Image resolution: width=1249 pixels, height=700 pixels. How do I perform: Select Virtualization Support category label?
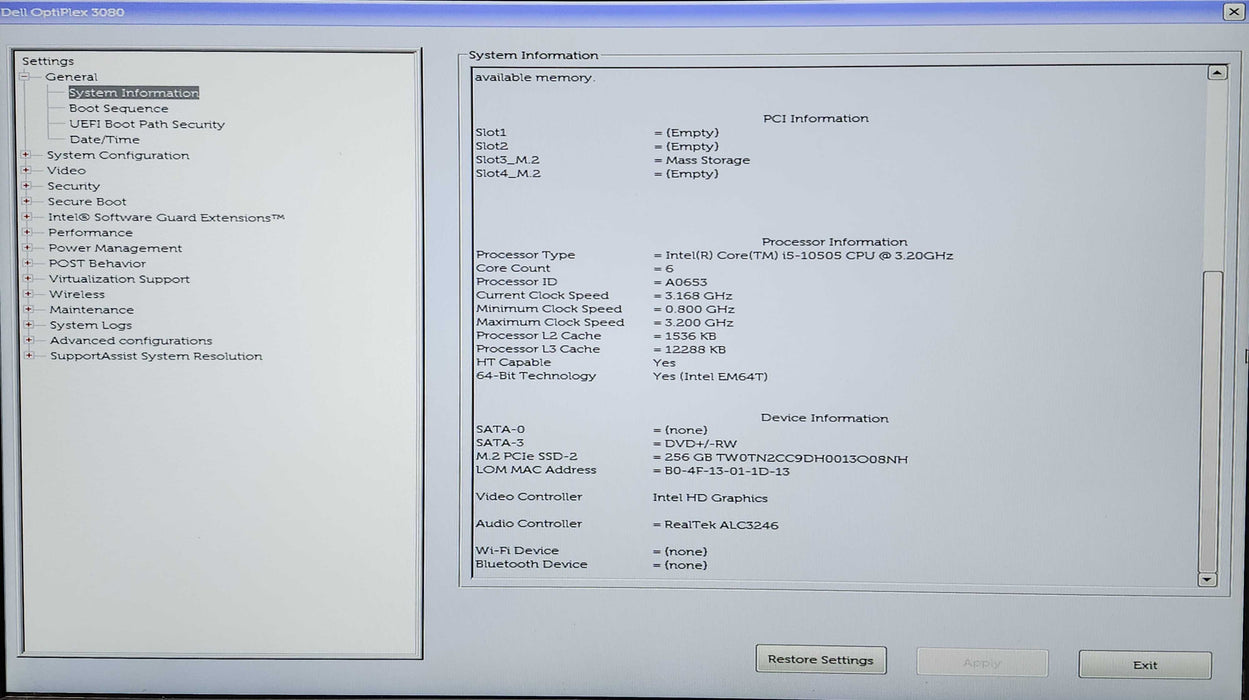pos(119,279)
